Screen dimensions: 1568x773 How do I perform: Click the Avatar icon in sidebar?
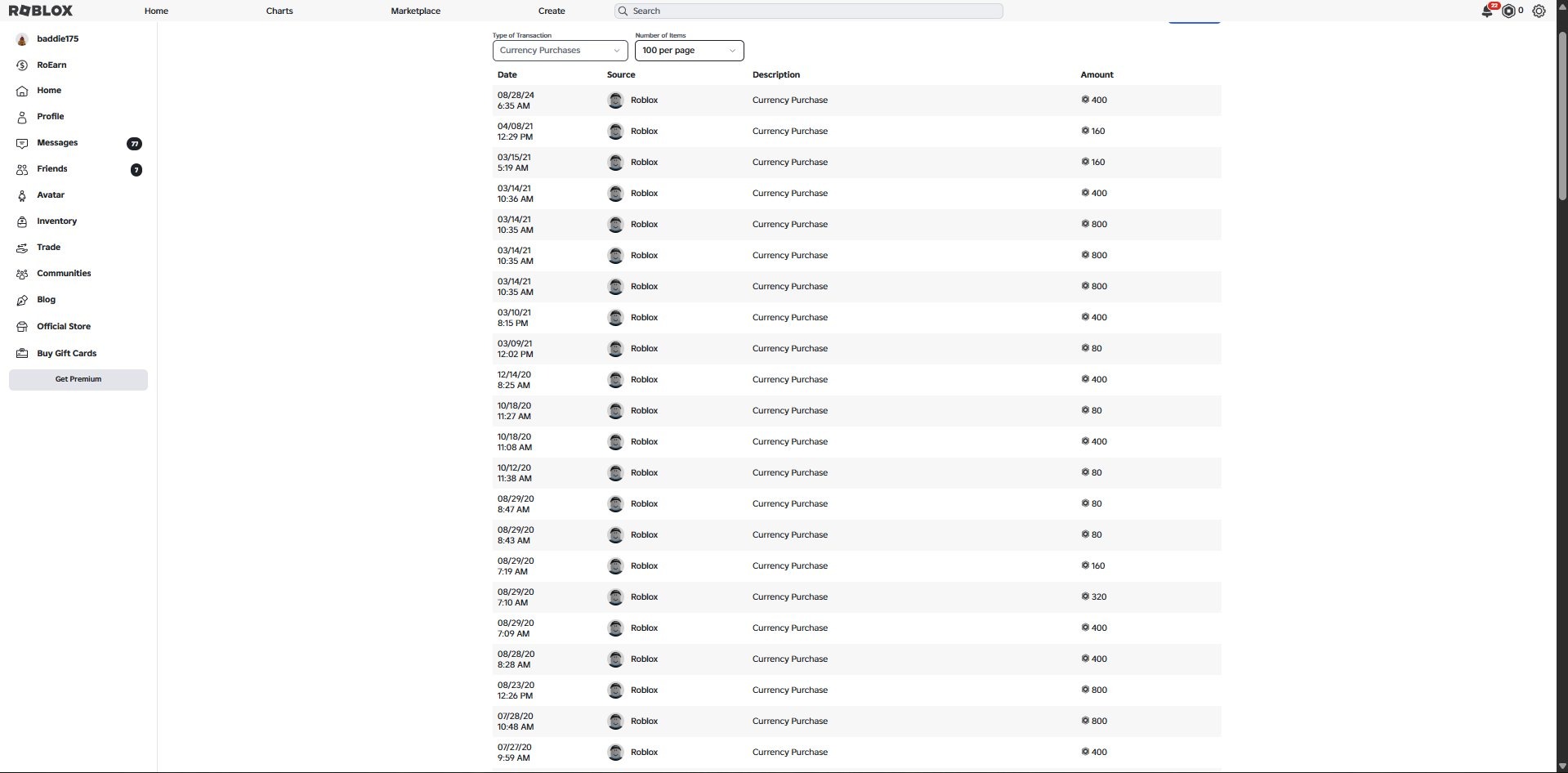coord(22,195)
